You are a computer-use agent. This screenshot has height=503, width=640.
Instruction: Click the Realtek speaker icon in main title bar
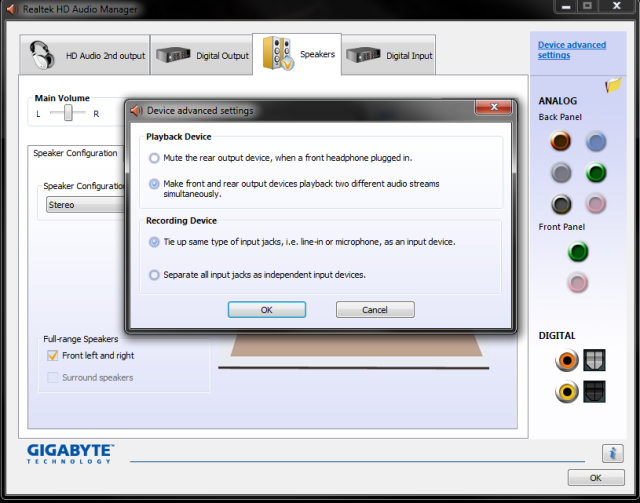(12, 9)
